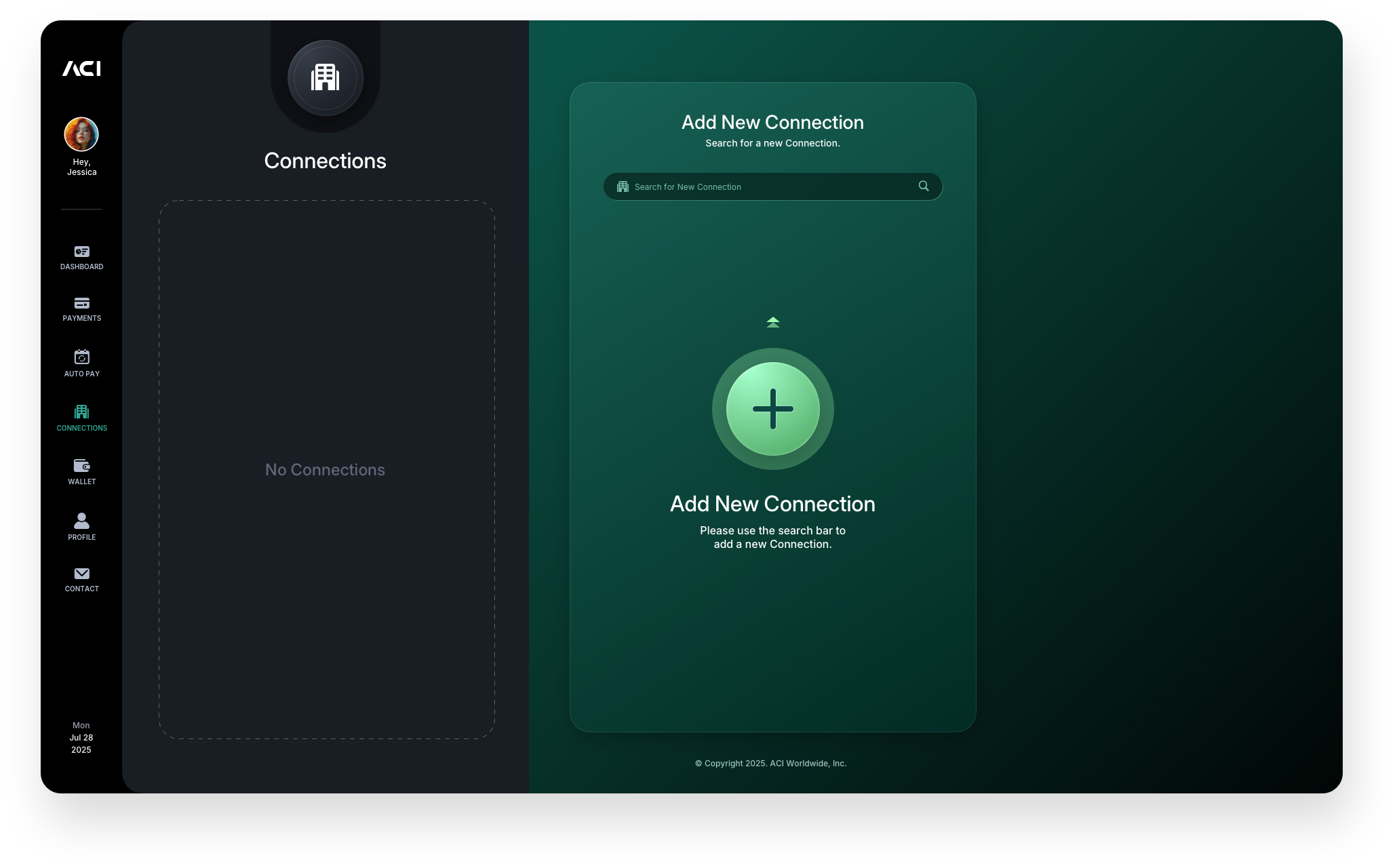This screenshot has width=1397, height=868.
Task: Click the upward chevron above the plus button
Action: 772,321
